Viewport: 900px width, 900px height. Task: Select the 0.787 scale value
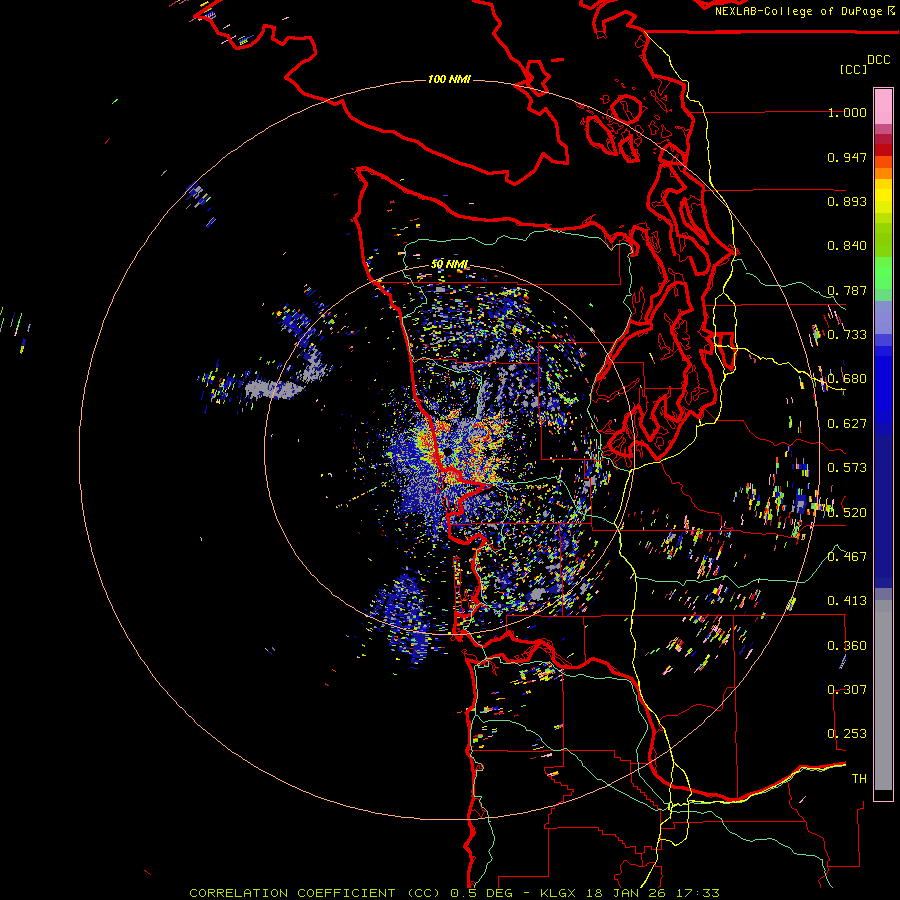pos(847,290)
